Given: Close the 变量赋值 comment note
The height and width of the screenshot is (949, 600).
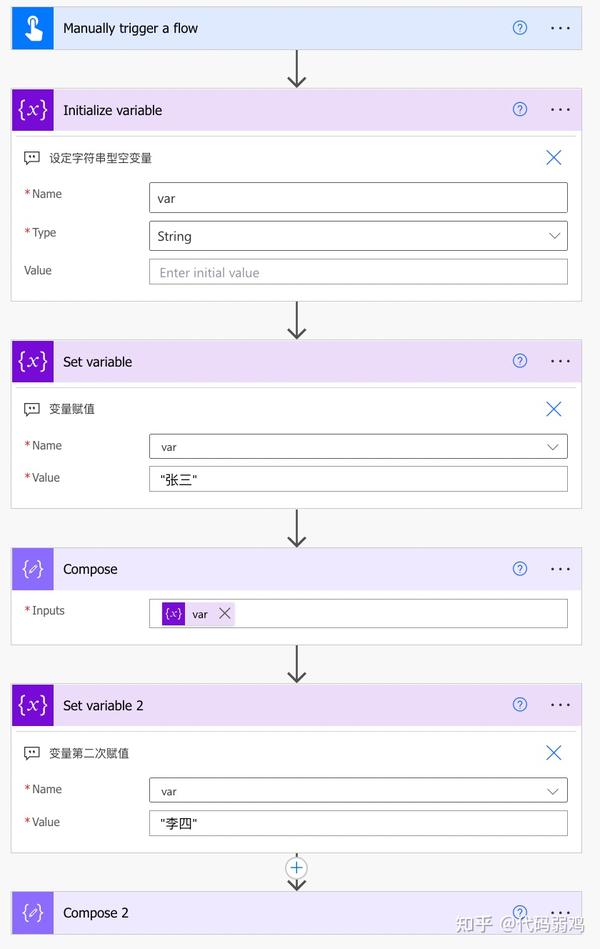Looking at the screenshot, I should [x=553, y=409].
